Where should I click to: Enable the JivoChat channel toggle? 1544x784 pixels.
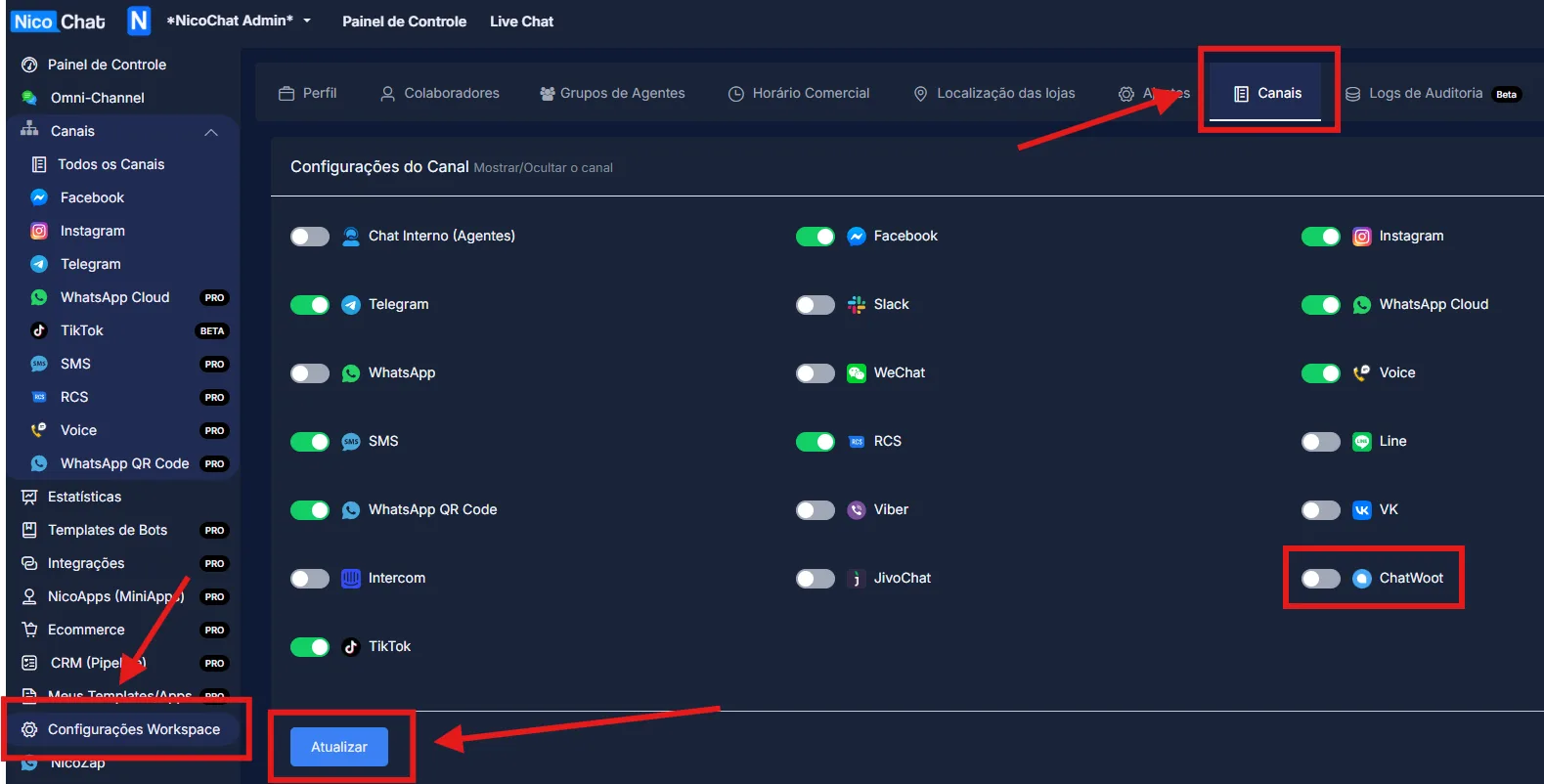click(816, 579)
